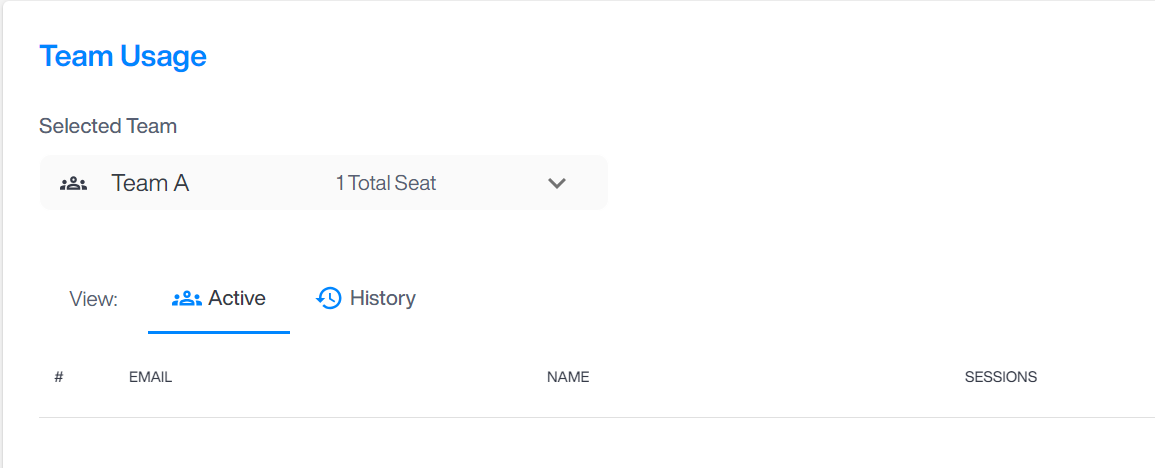Click the "View:" label
This screenshot has height=468, width=1155.
point(94,299)
